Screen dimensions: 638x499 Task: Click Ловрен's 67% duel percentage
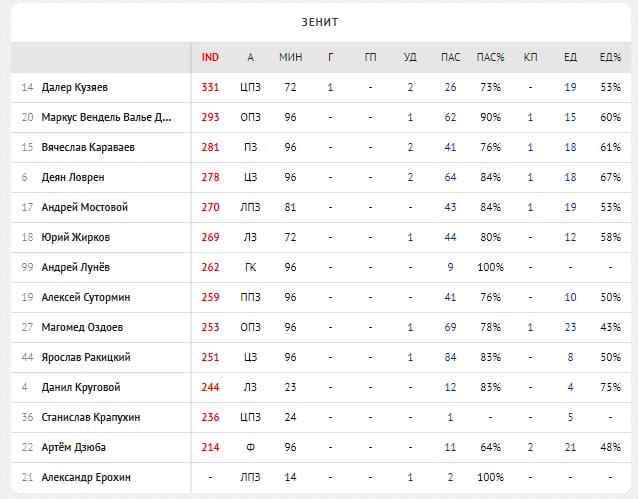610,177
